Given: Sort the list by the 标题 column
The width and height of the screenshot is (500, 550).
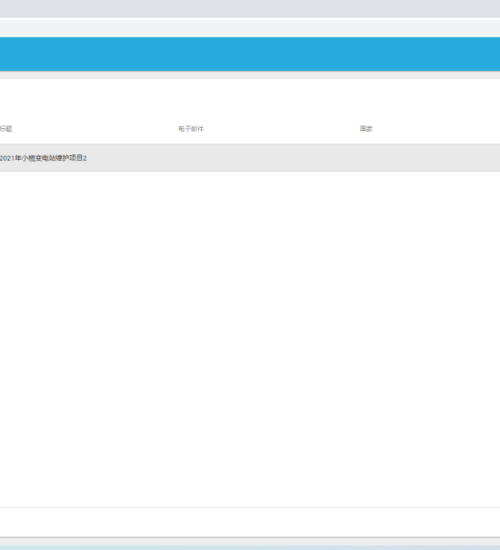Looking at the screenshot, I should 6,129.
